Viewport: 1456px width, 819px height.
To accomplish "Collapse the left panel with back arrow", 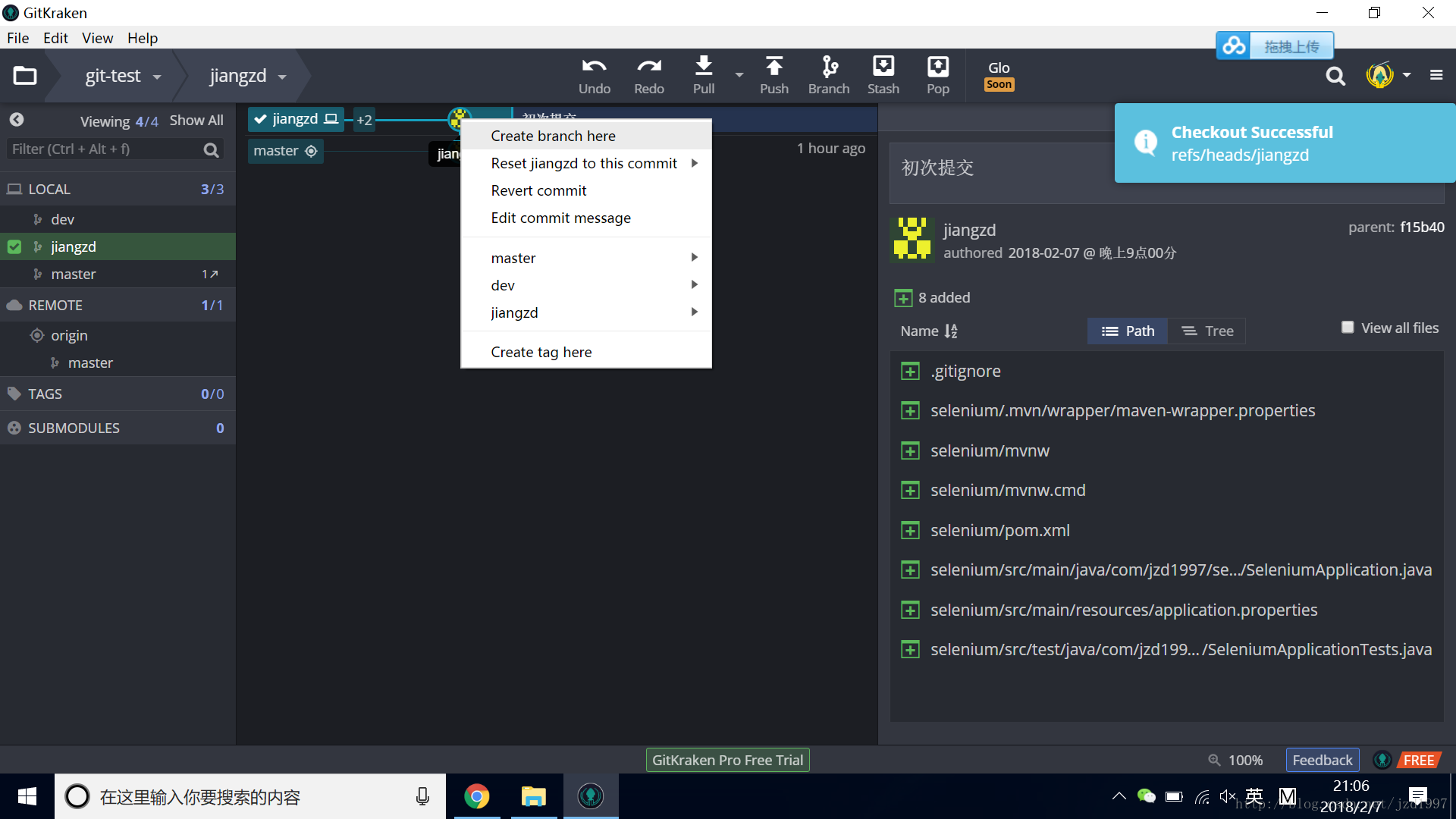I will point(17,120).
